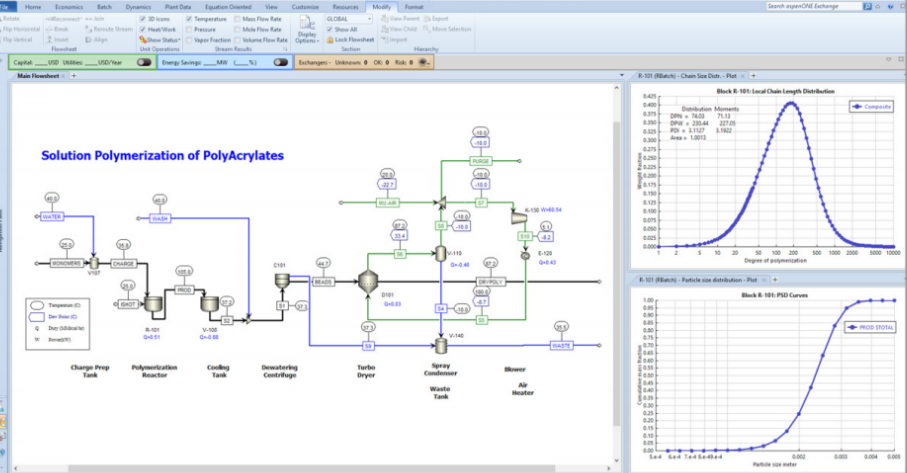Image resolution: width=907 pixels, height=473 pixels.
Task: Switch on the Capital/Utilities economics toggle
Action: (144, 62)
